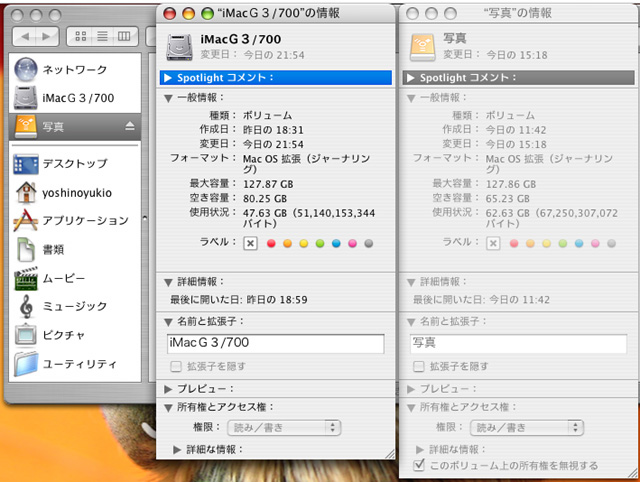640x482 pixels.
Task: Toggle 拡張子を隠す in 写真 info window
Action: 419,366
